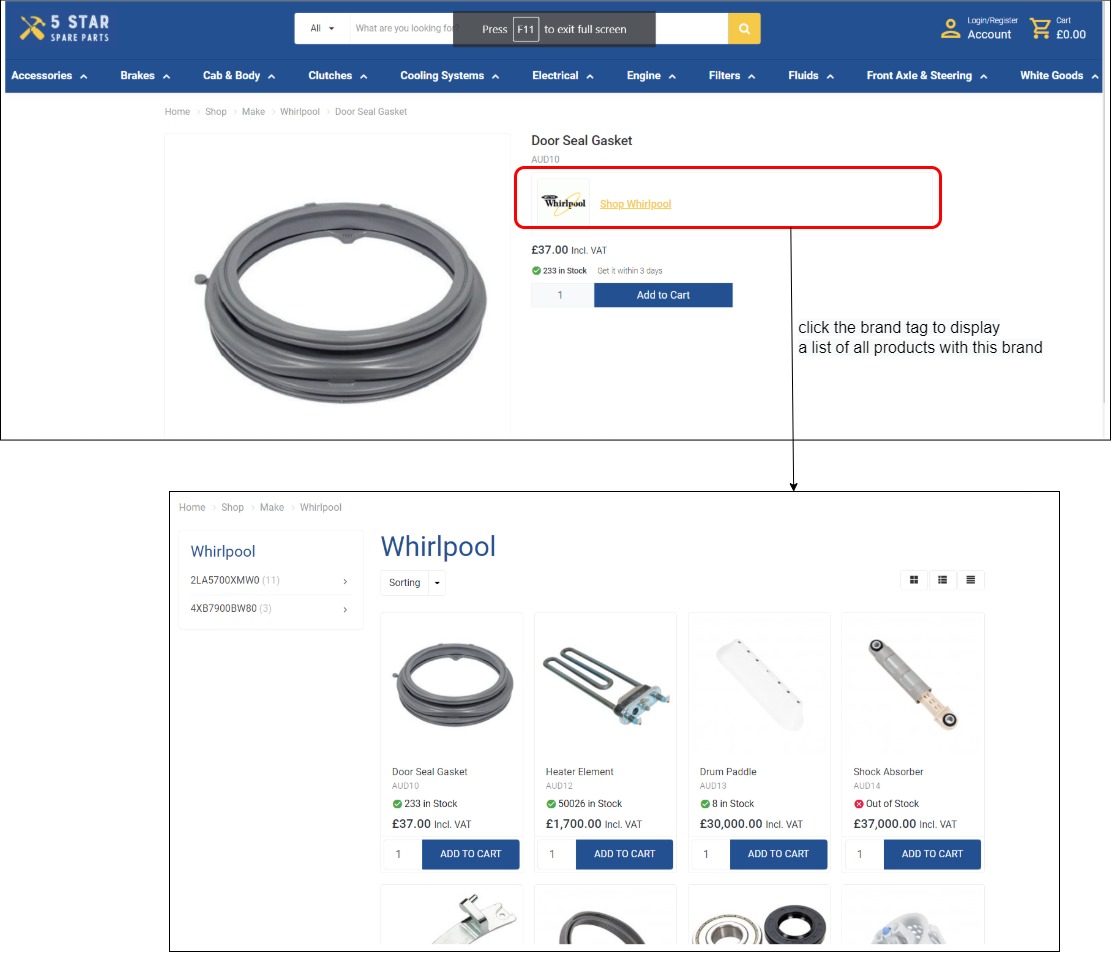This screenshot has width=1111, height=953.
Task: Open the Brakes menu
Action: click(145, 76)
